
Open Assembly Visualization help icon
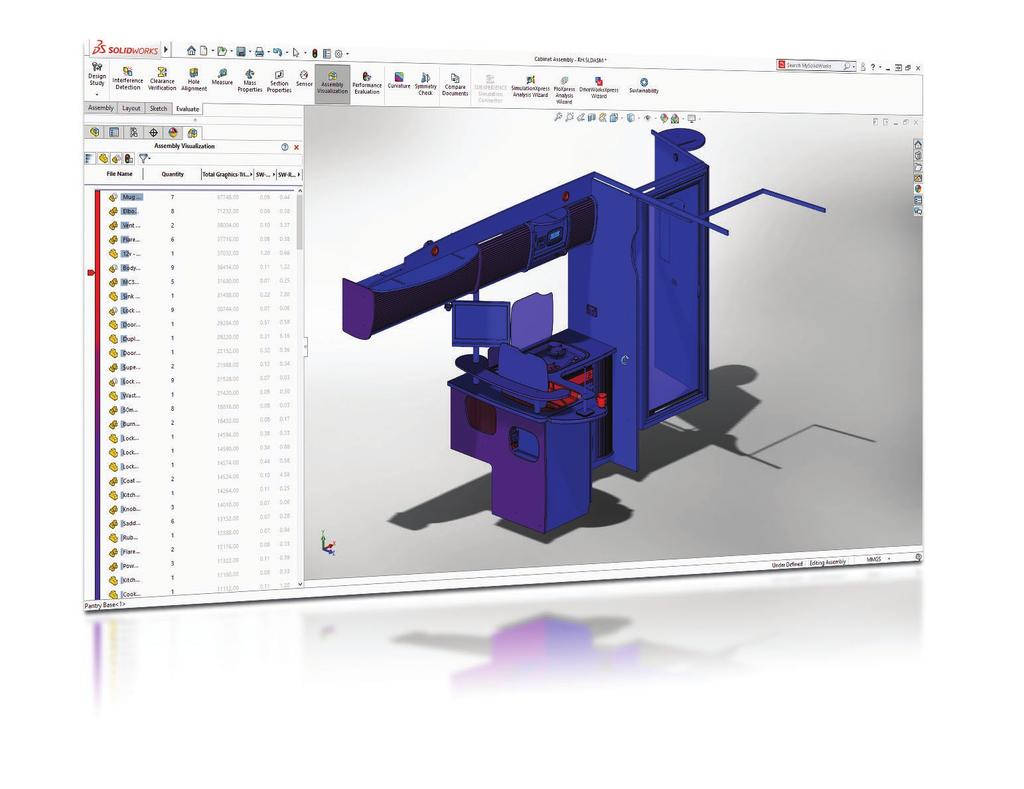[285, 147]
